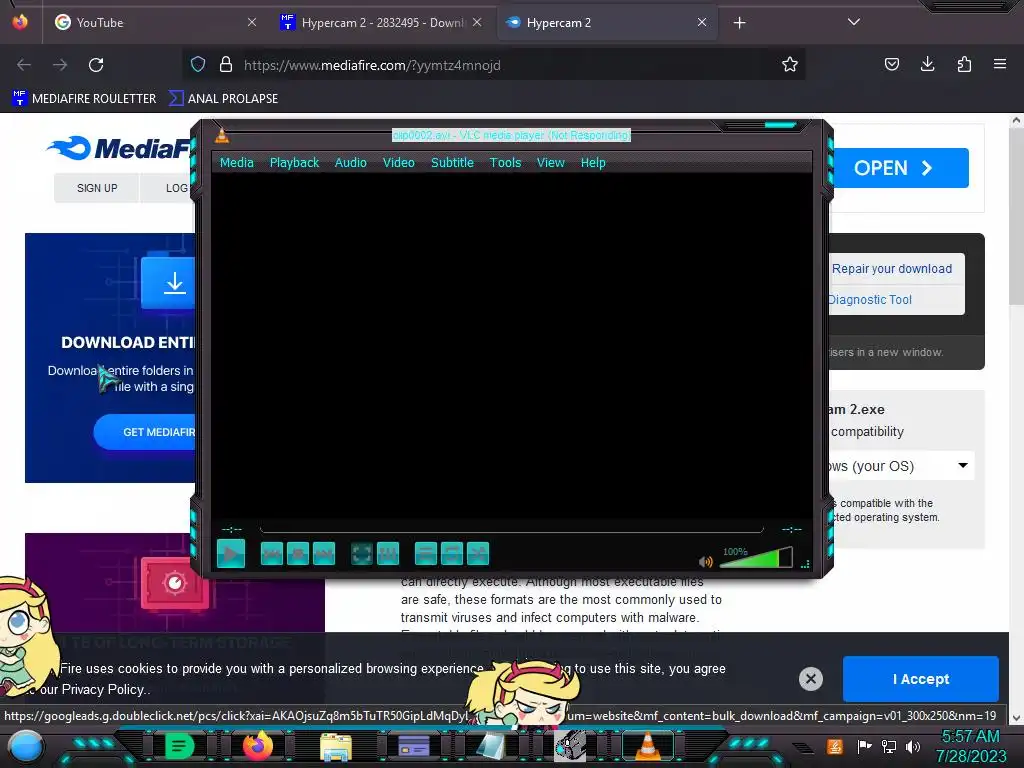Close the active Hypercam 2 tab

click(702, 22)
